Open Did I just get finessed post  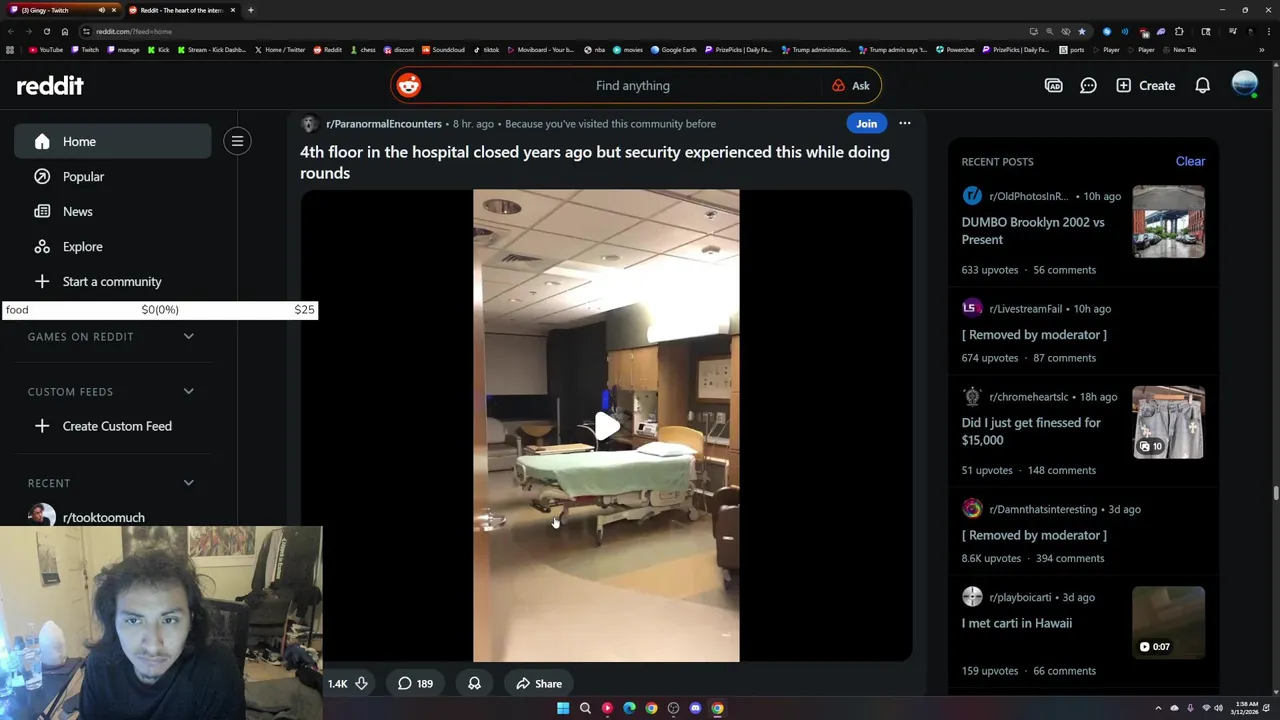pyautogui.click(x=1031, y=431)
